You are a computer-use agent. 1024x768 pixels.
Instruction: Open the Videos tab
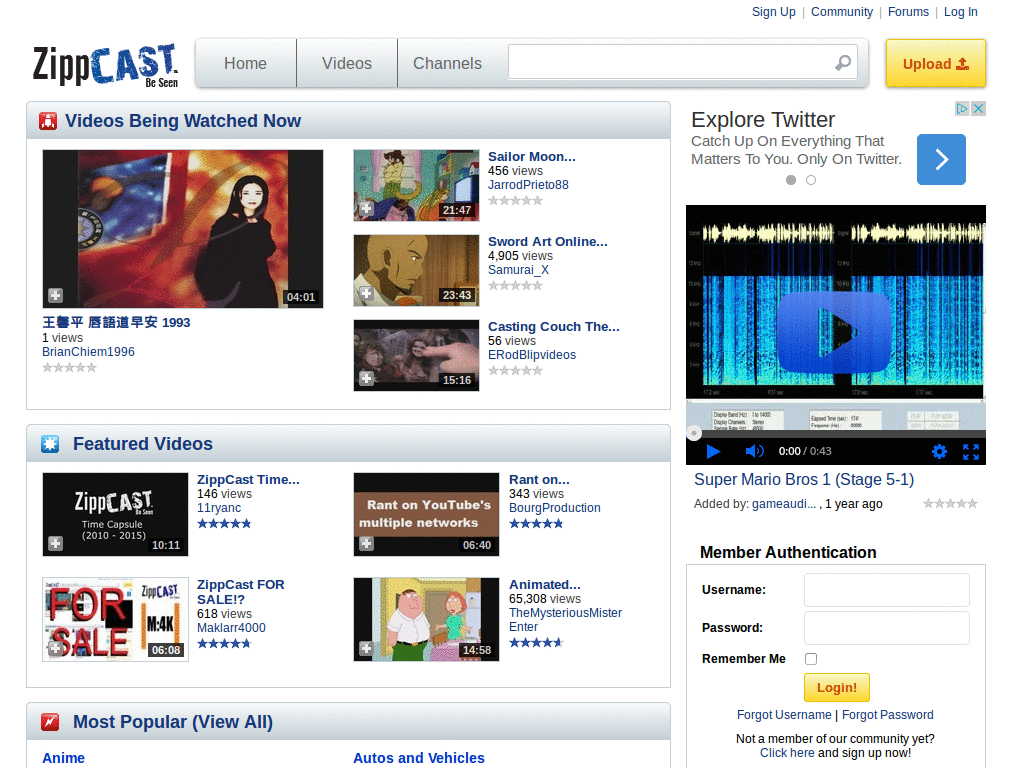click(x=347, y=63)
